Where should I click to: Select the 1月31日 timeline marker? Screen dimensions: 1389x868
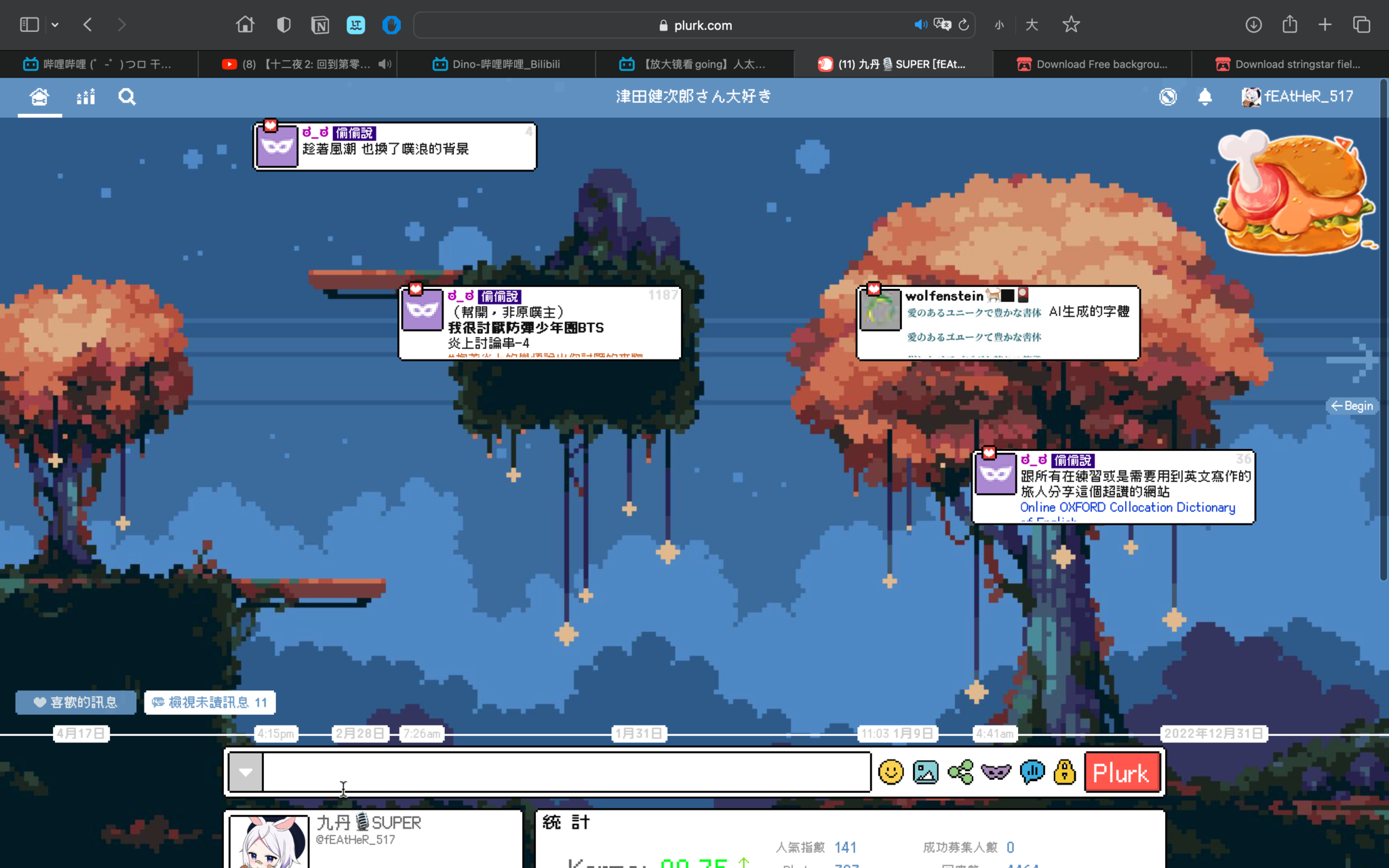pos(639,734)
